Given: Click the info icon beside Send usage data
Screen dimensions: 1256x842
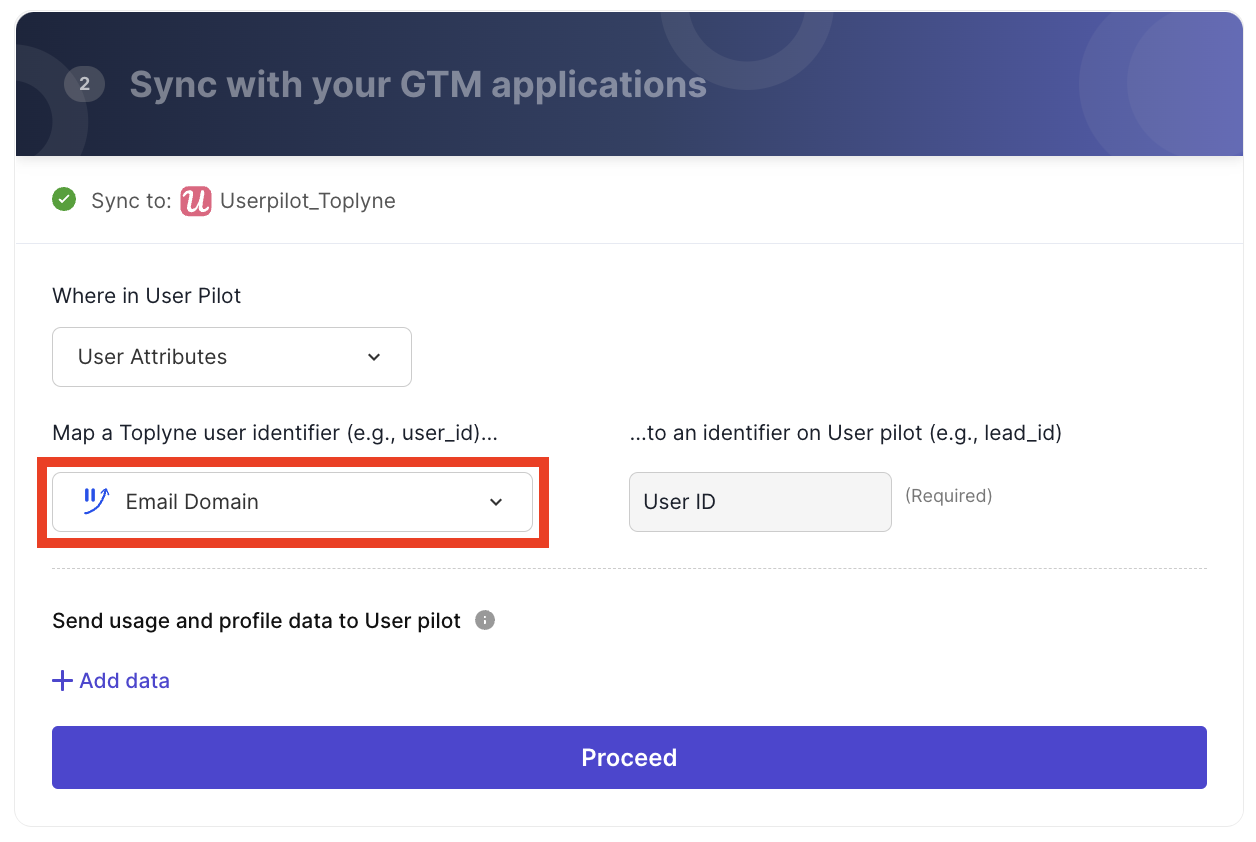Looking at the screenshot, I should click(485, 620).
